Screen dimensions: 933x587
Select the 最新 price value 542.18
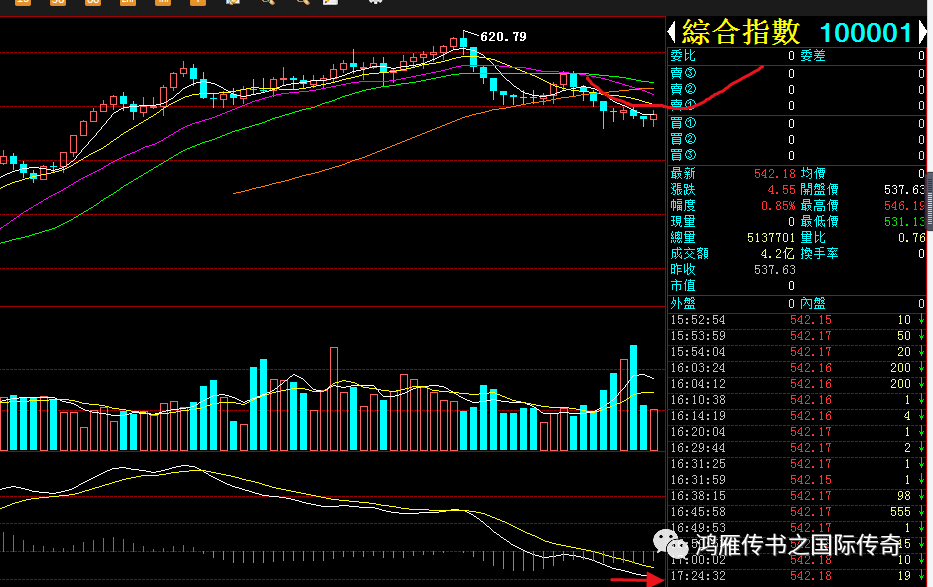[775, 174]
